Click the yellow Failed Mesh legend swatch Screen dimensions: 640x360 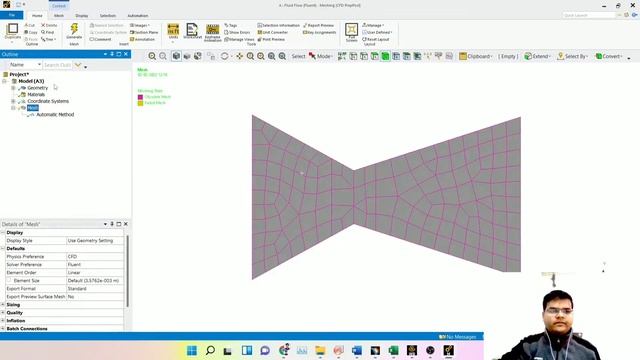pos(140,103)
